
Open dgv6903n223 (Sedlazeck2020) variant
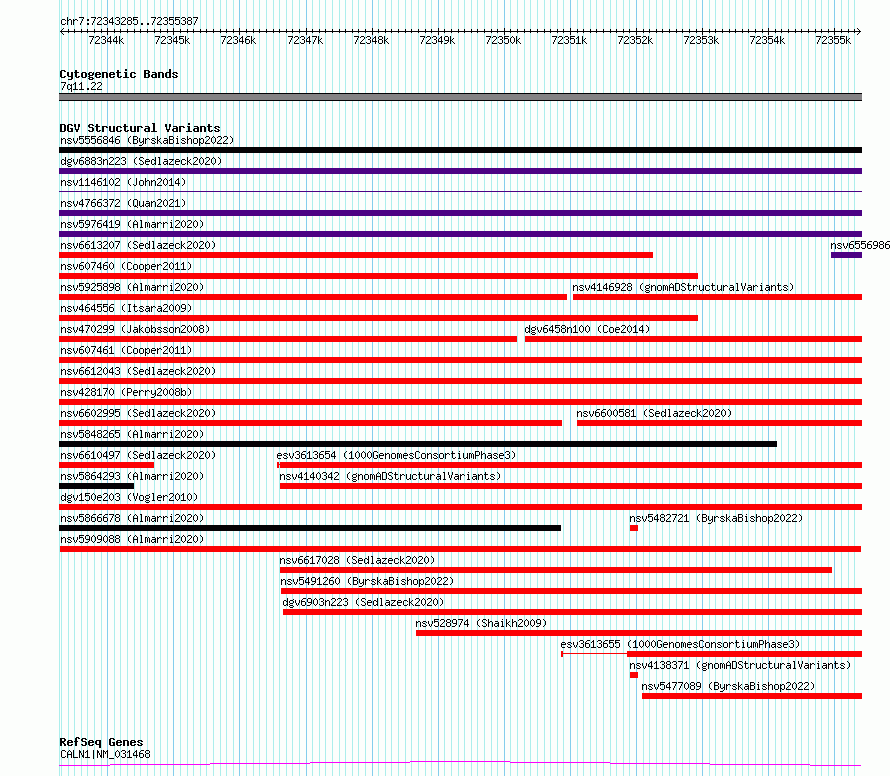click(x=363, y=602)
